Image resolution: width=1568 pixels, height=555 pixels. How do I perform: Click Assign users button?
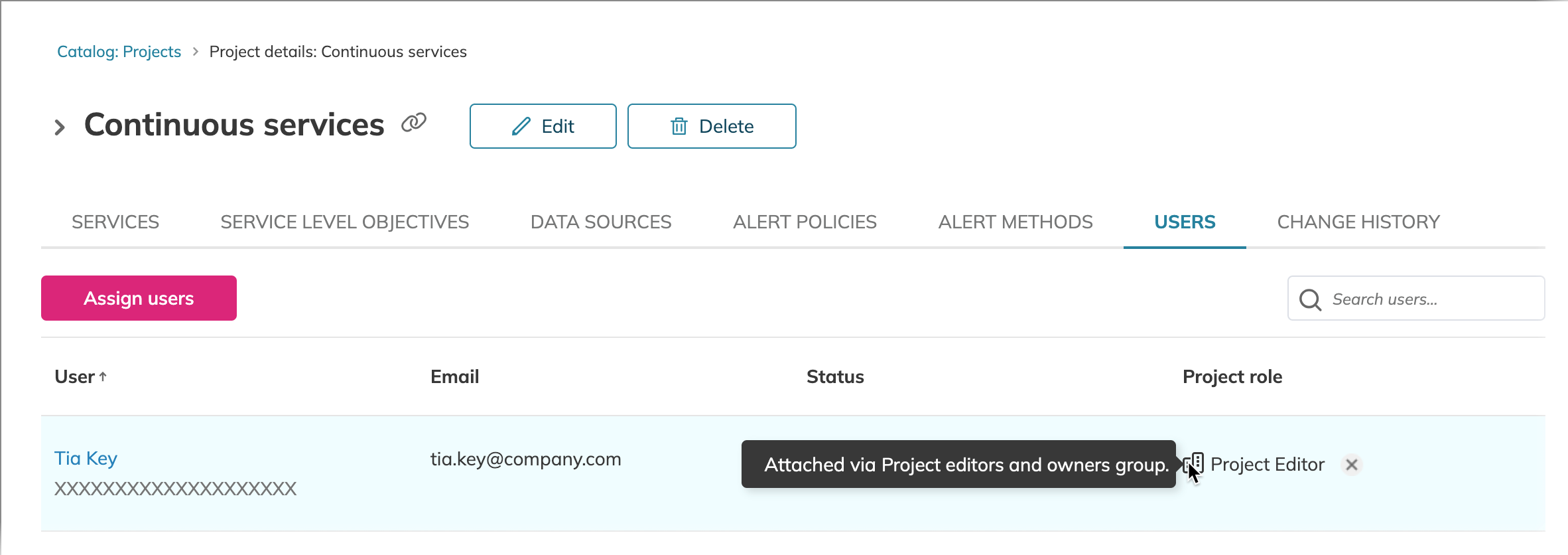tap(139, 298)
